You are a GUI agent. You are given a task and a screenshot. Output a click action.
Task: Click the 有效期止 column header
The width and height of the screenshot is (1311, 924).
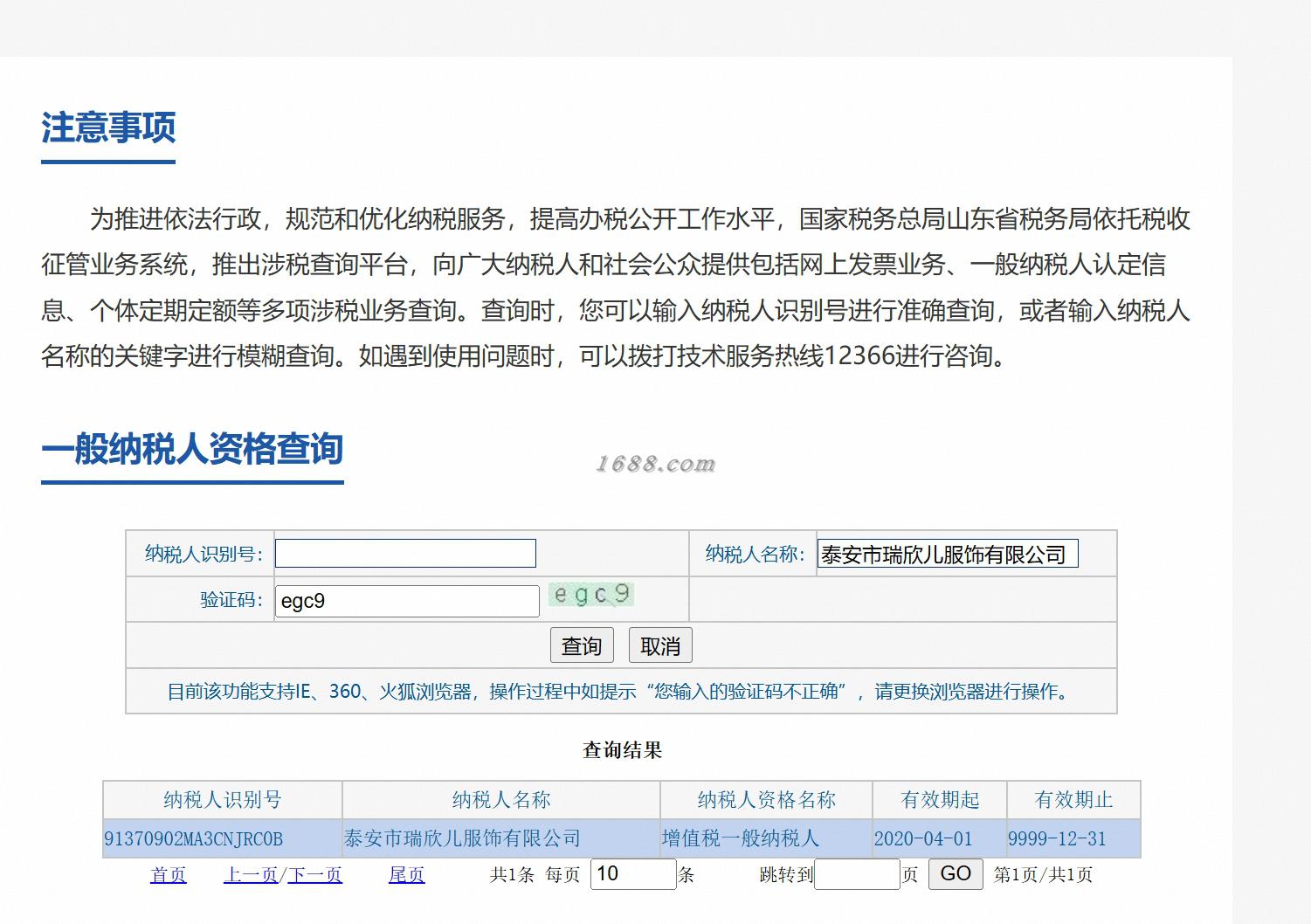(1073, 799)
